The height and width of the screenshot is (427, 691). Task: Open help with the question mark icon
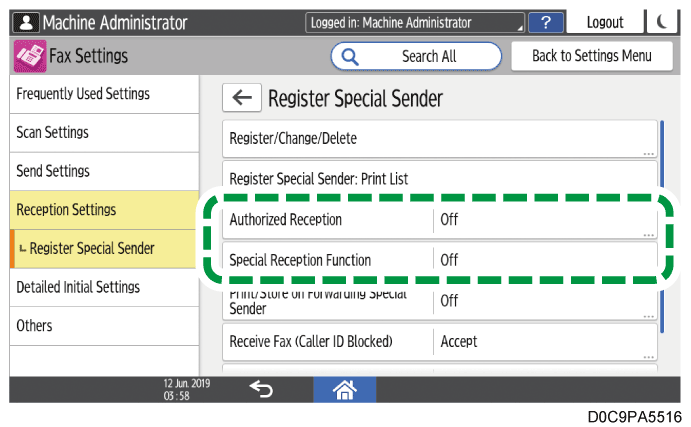[x=545, y=22]
